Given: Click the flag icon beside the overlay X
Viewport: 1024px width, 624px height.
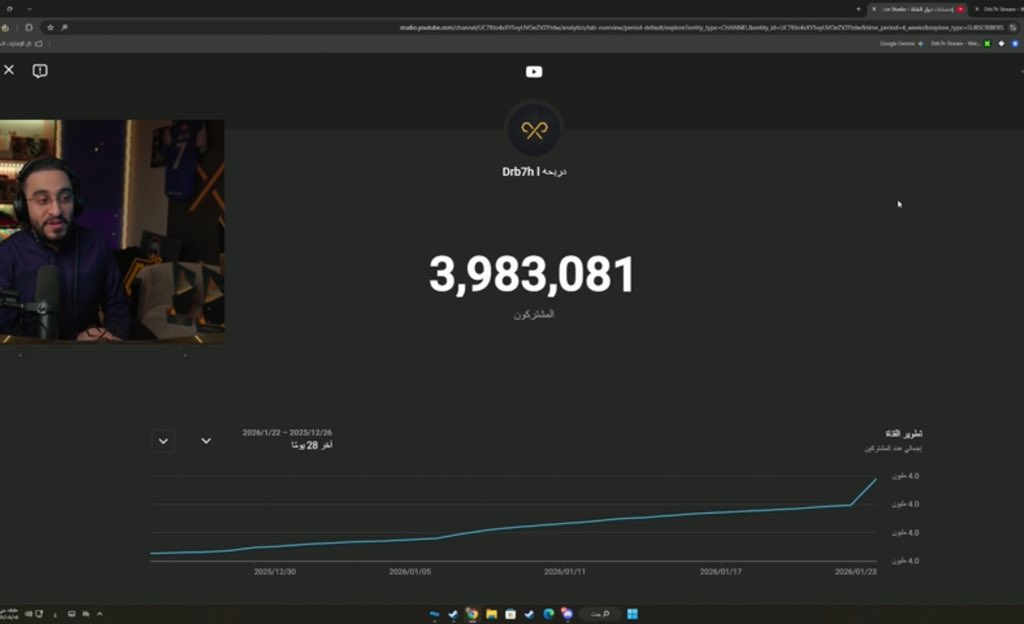Looking at the screenshot, I should [x=38, y=70].
